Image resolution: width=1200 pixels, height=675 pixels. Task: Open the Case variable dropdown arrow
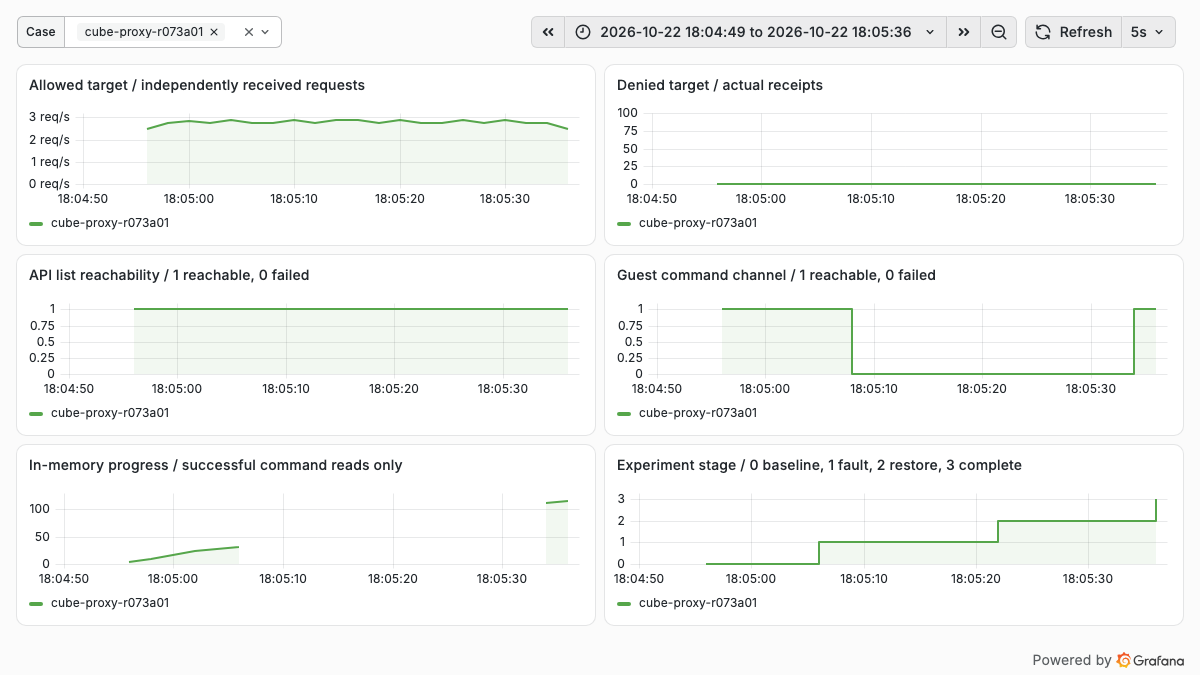[x=265, y=32]
